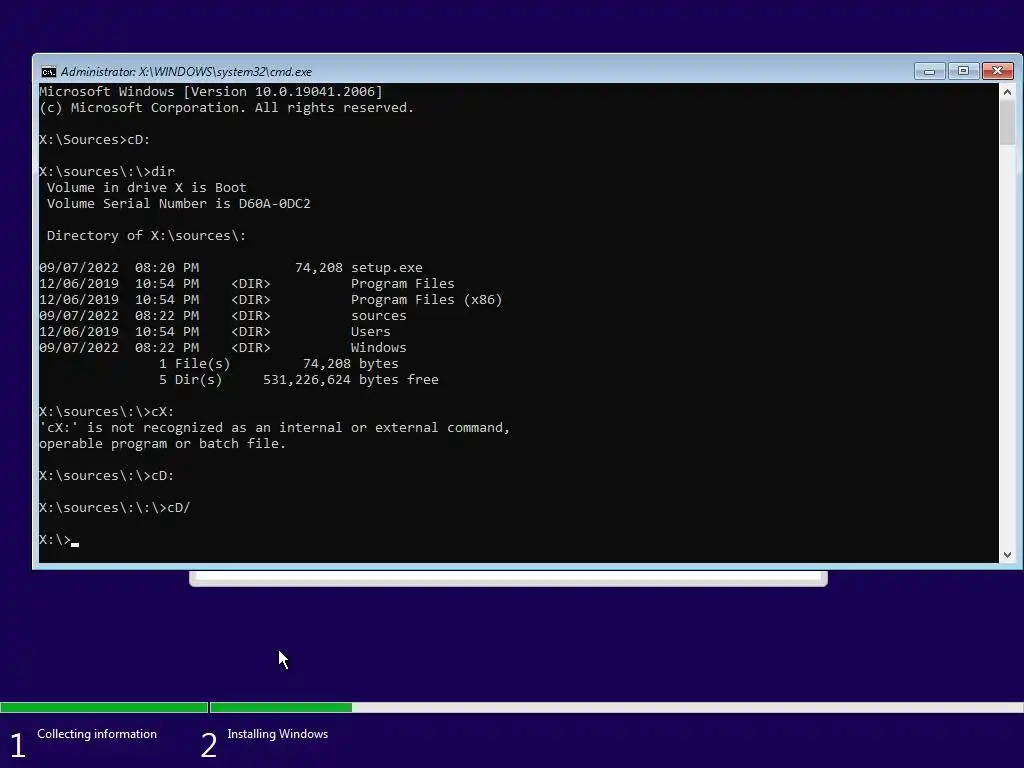
Task: Click the serial number D60A-0DC2
Action: (274, 204)
